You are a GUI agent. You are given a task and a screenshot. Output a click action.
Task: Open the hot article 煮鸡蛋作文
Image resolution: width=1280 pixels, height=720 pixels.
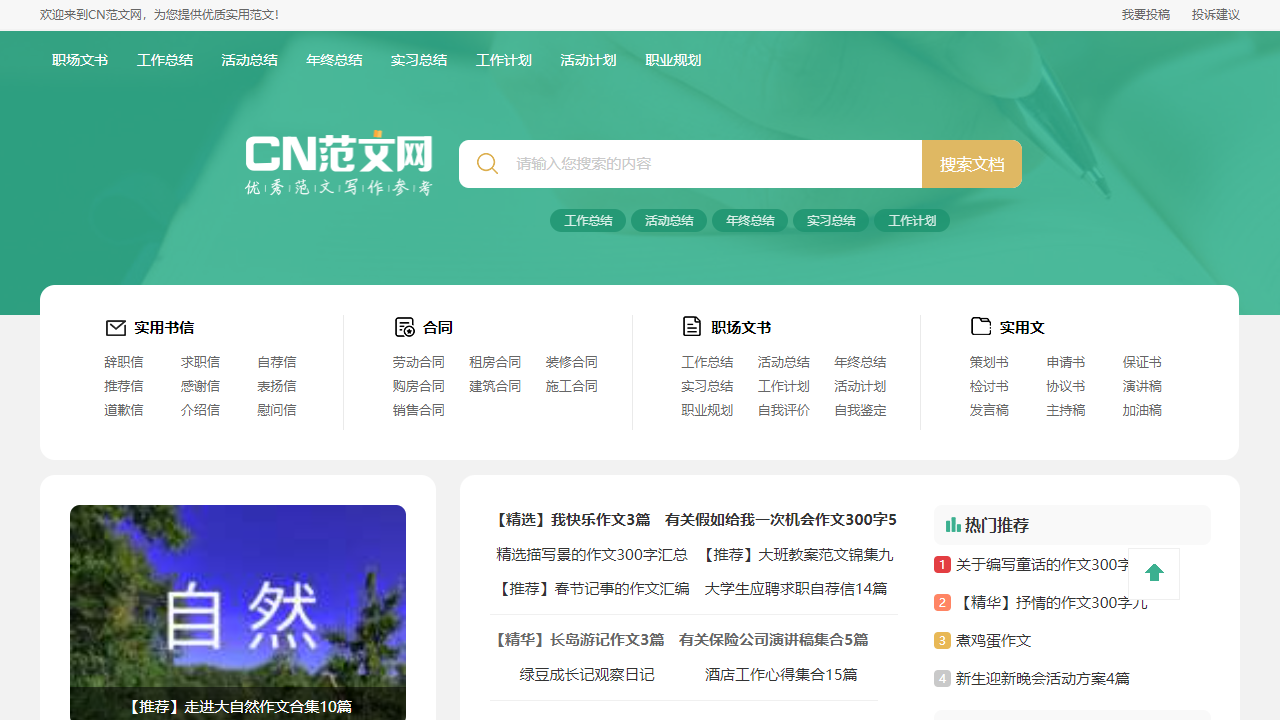991,640
